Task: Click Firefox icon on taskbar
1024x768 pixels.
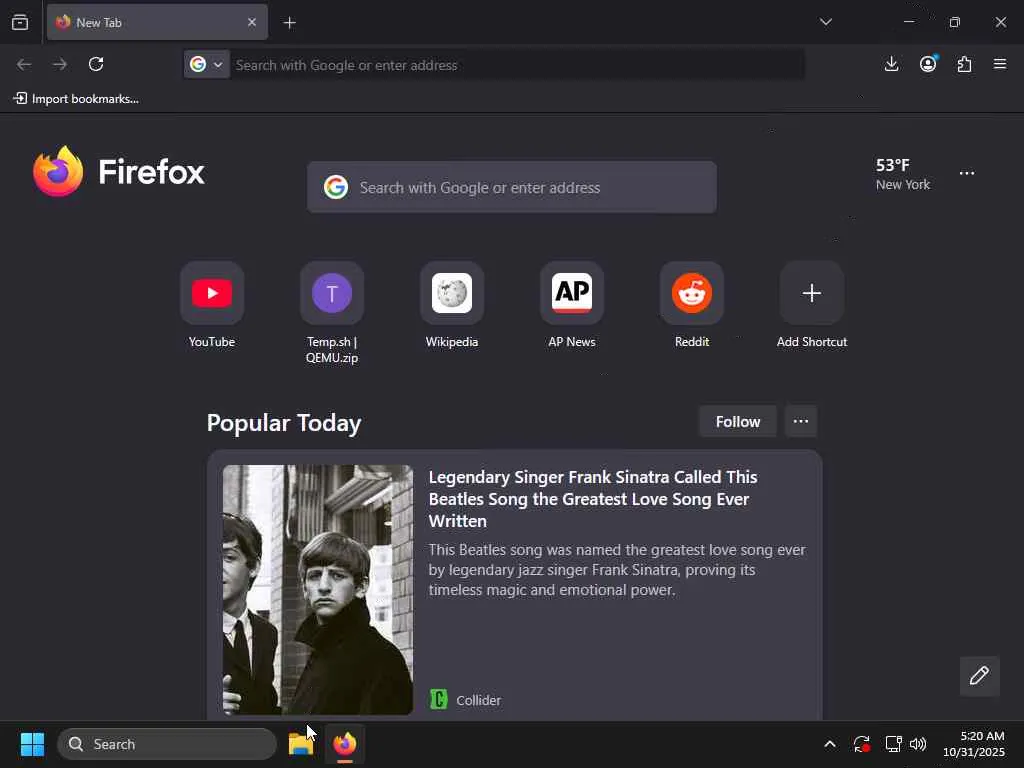Action: 345,744
